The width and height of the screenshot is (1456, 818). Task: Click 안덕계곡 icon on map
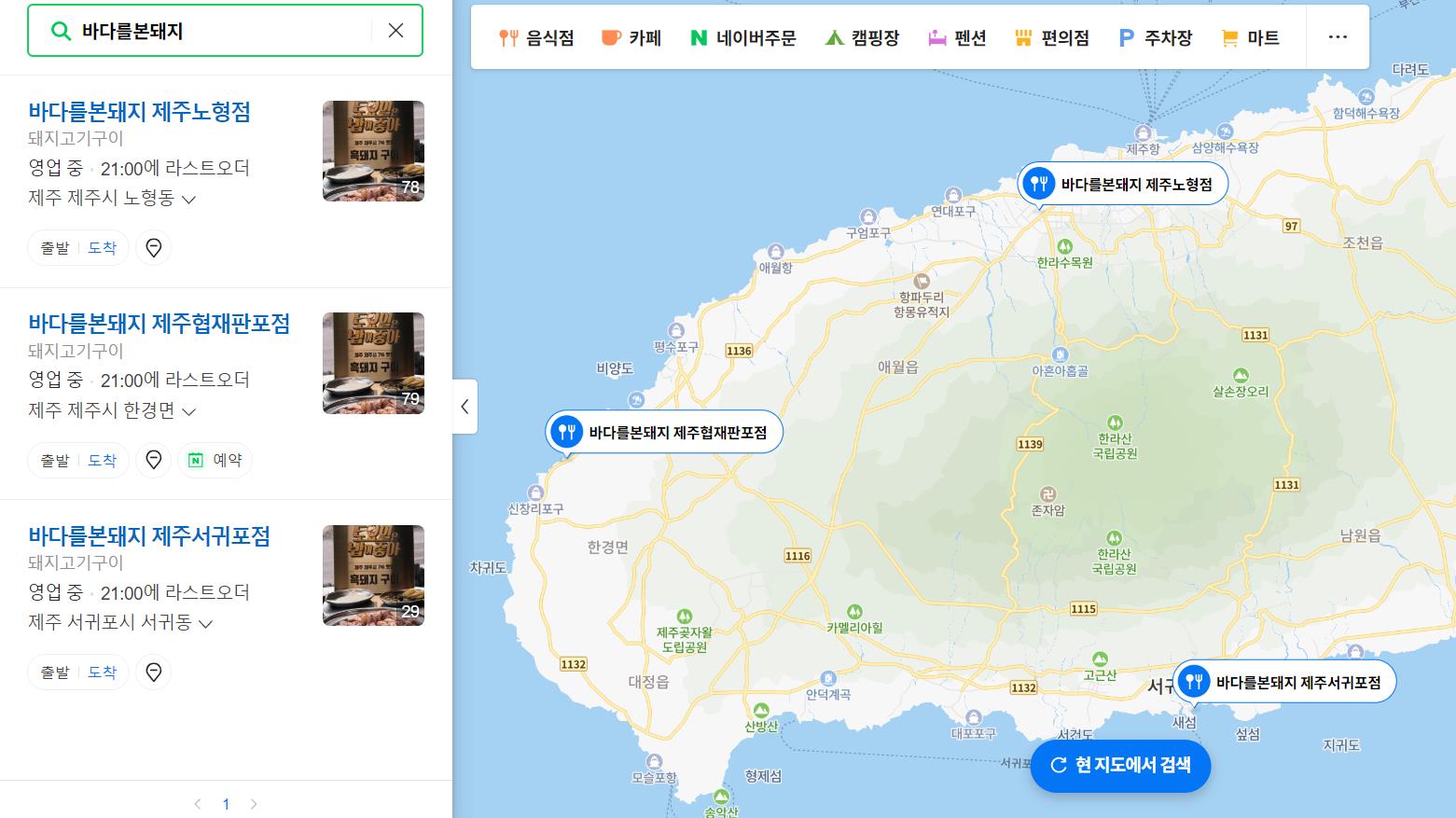coord(828,678)
